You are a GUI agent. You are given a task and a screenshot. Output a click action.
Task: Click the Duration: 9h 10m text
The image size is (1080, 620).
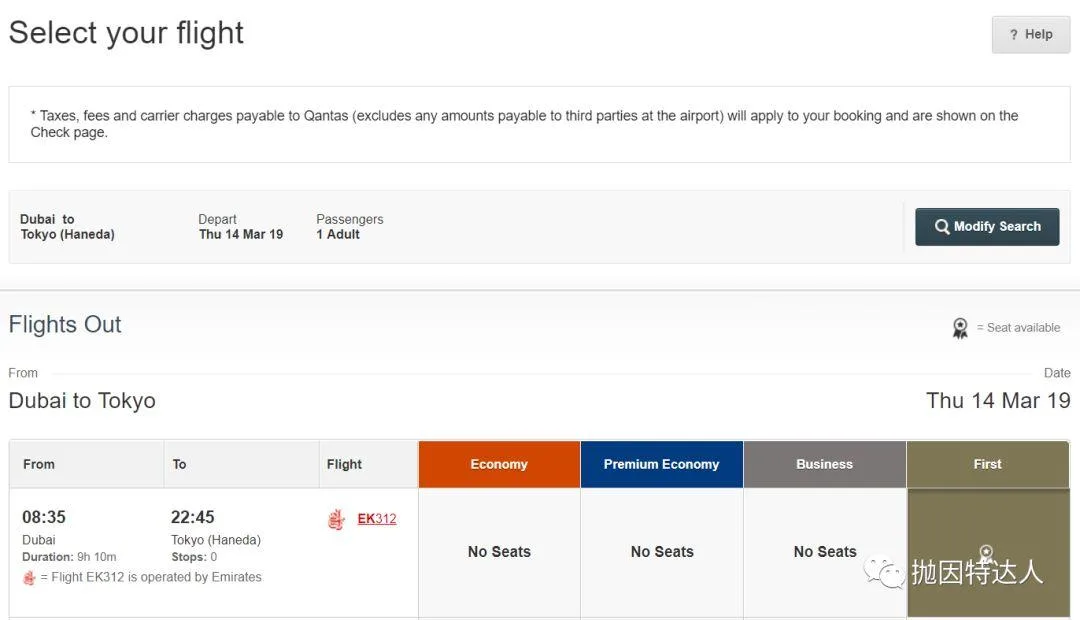point(69,557)
